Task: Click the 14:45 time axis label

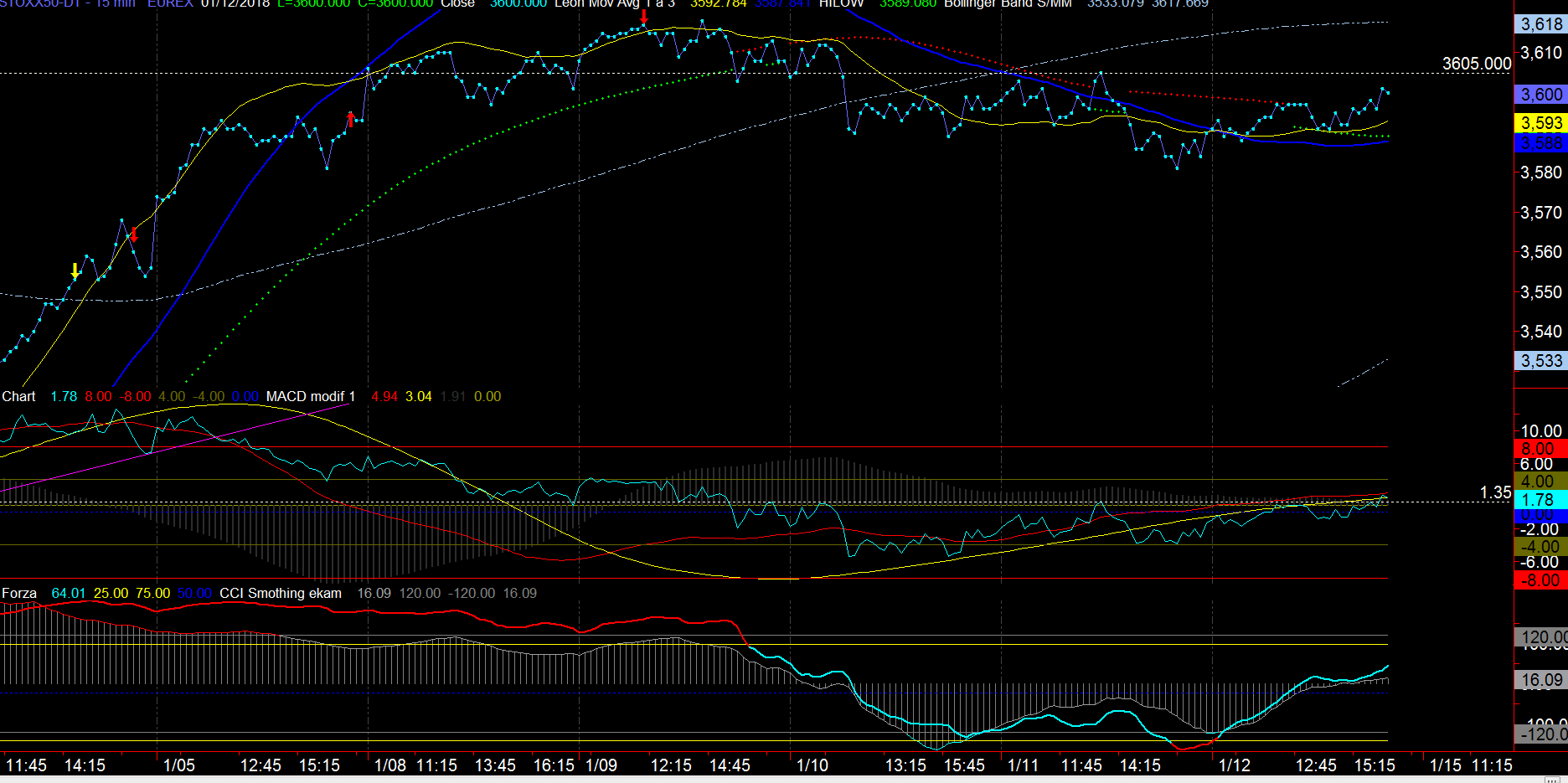Action: pos(730,765)
